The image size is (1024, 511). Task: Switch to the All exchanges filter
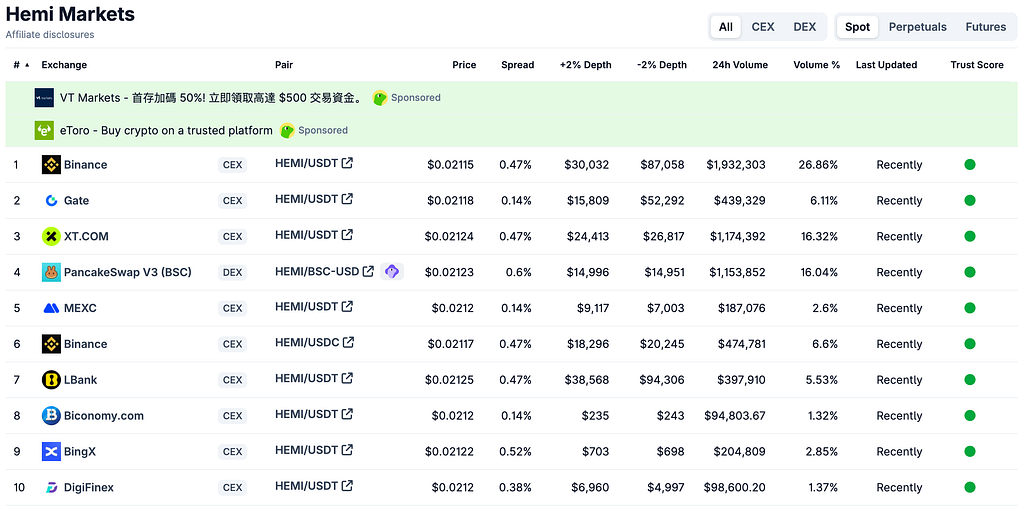pos(726,27)
